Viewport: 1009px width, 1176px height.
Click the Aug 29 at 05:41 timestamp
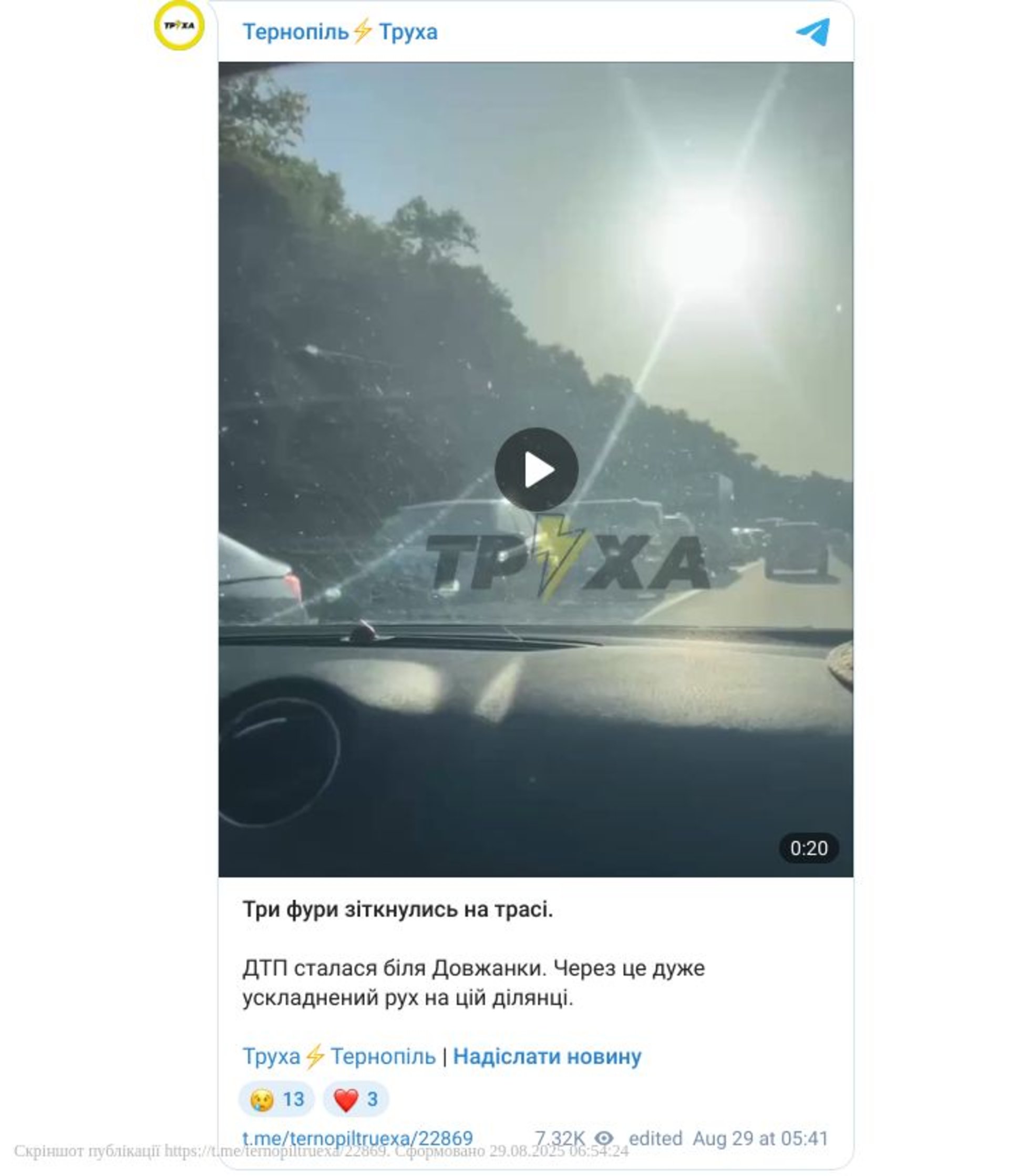tap(760, 1138)
